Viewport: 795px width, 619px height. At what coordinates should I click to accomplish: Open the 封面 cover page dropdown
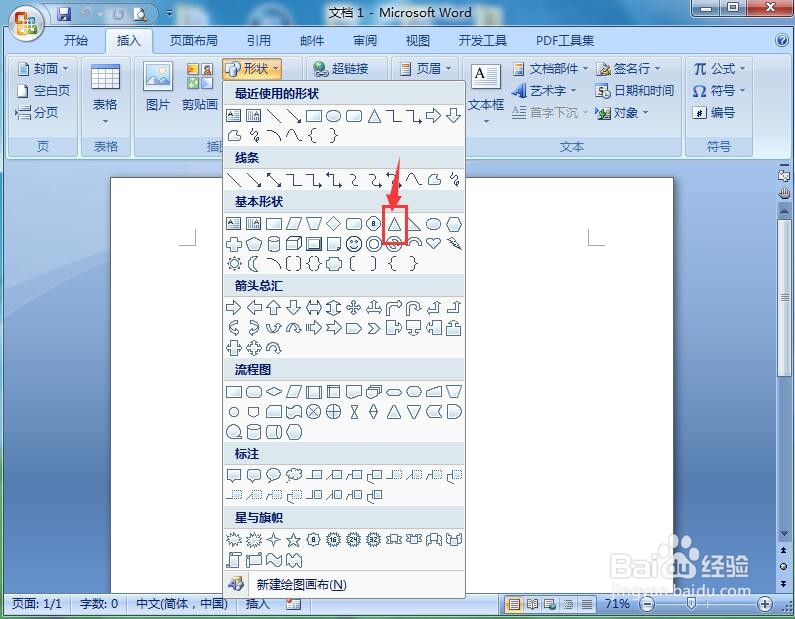tap(43, 68)
